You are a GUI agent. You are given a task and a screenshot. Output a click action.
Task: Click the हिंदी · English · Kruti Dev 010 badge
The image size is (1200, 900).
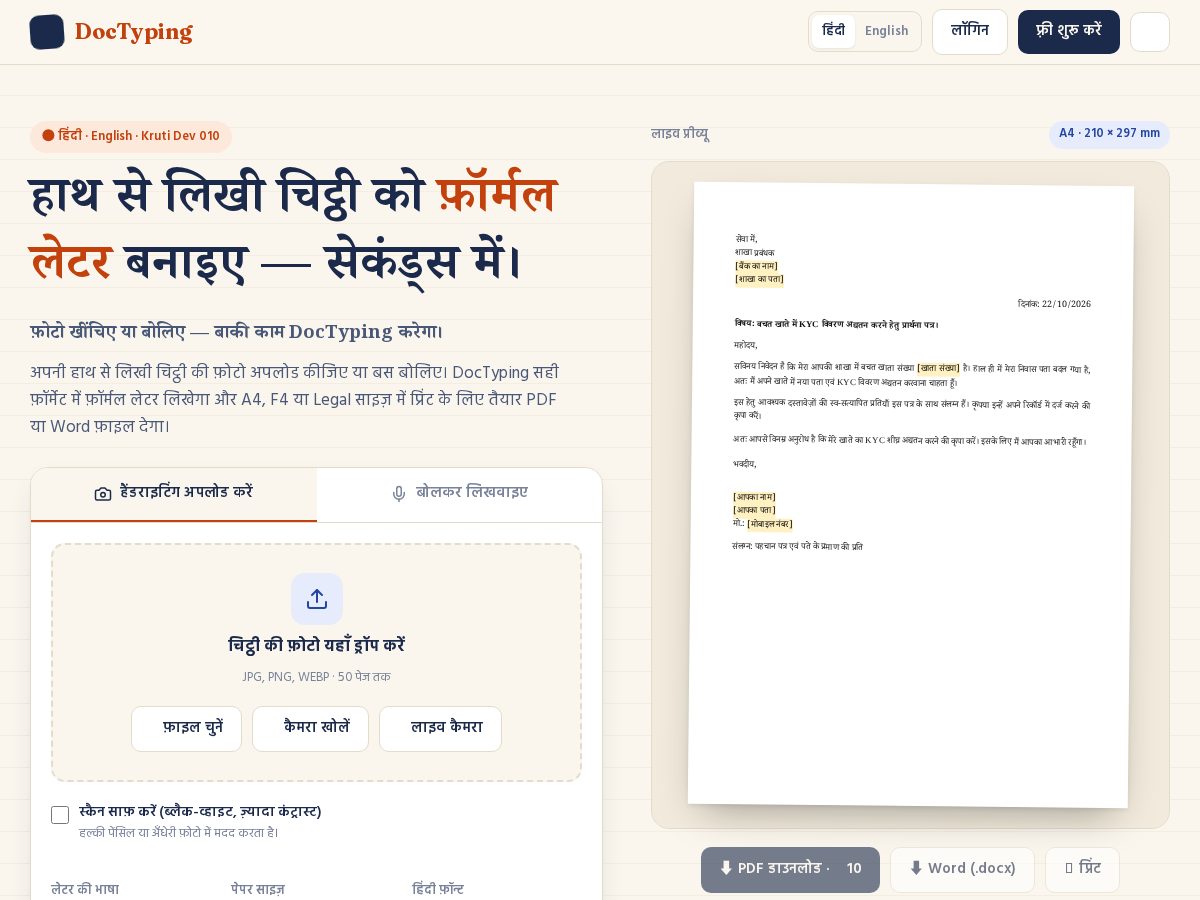coord(131,136)
